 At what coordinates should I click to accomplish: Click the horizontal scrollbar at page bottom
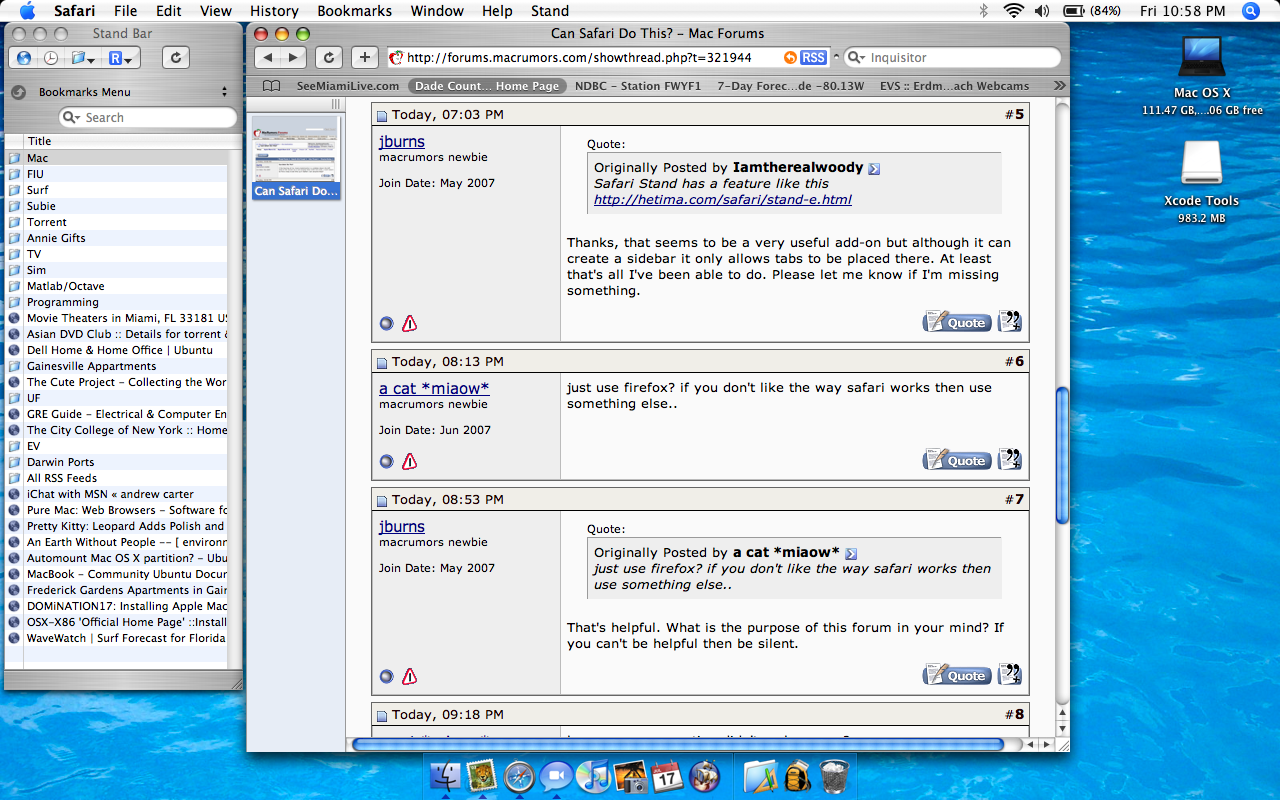click(678, 744)
